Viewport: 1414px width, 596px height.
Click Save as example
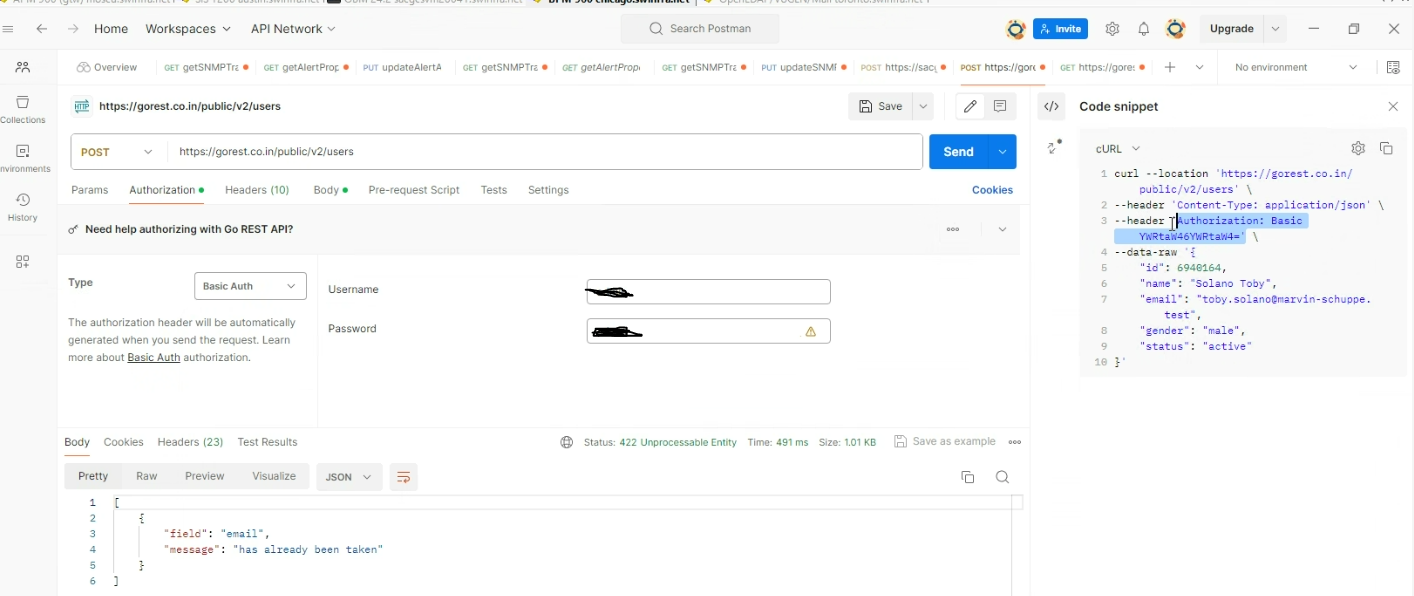click(945, 442)
